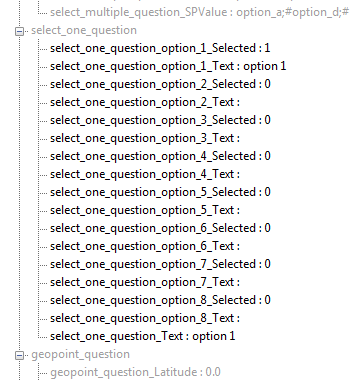
Task: Select select_one_question_option_7_Selected : 0
Action: pyautogui.click(x=160, y=264)
